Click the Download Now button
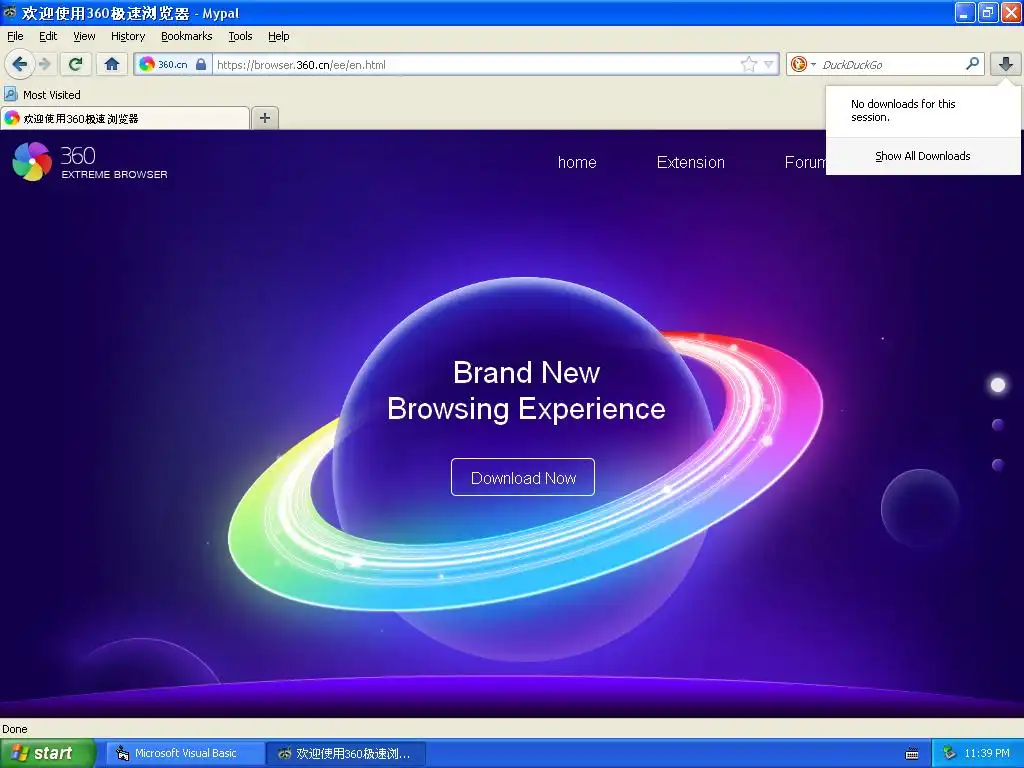 [523, 477]
